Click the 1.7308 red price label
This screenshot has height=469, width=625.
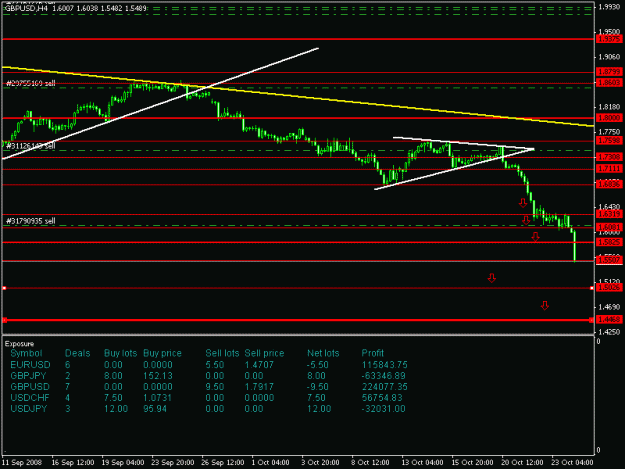[610, 157]
